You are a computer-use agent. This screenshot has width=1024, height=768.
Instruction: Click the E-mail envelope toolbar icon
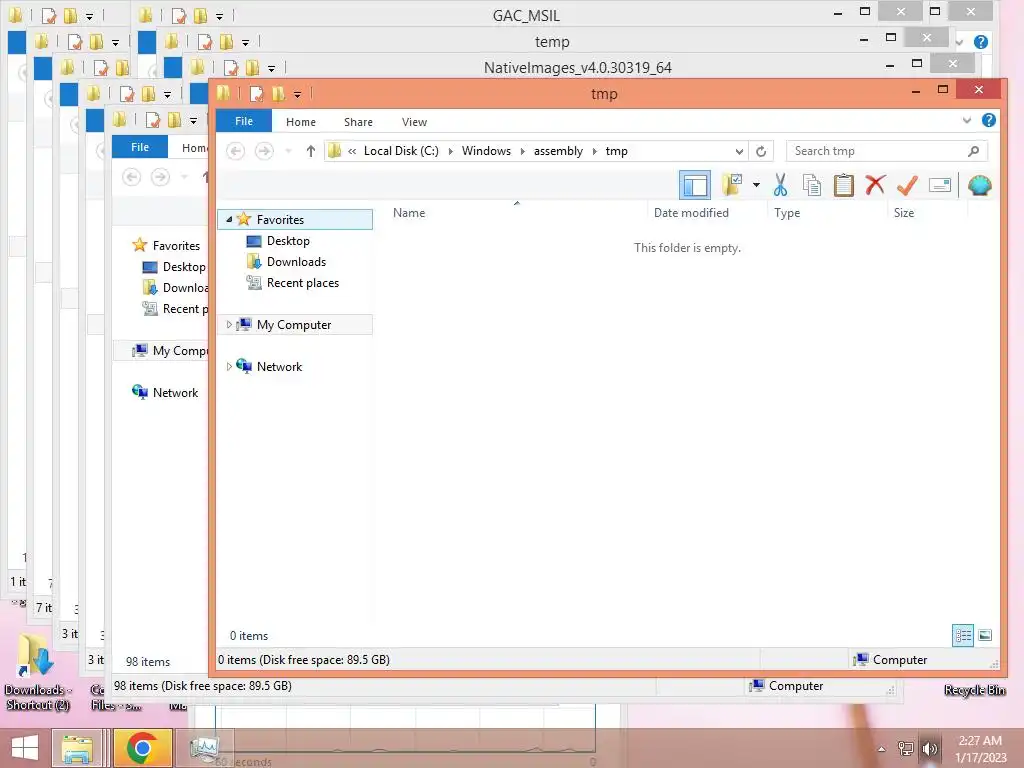pyautogui.click(x=939, y=185)
